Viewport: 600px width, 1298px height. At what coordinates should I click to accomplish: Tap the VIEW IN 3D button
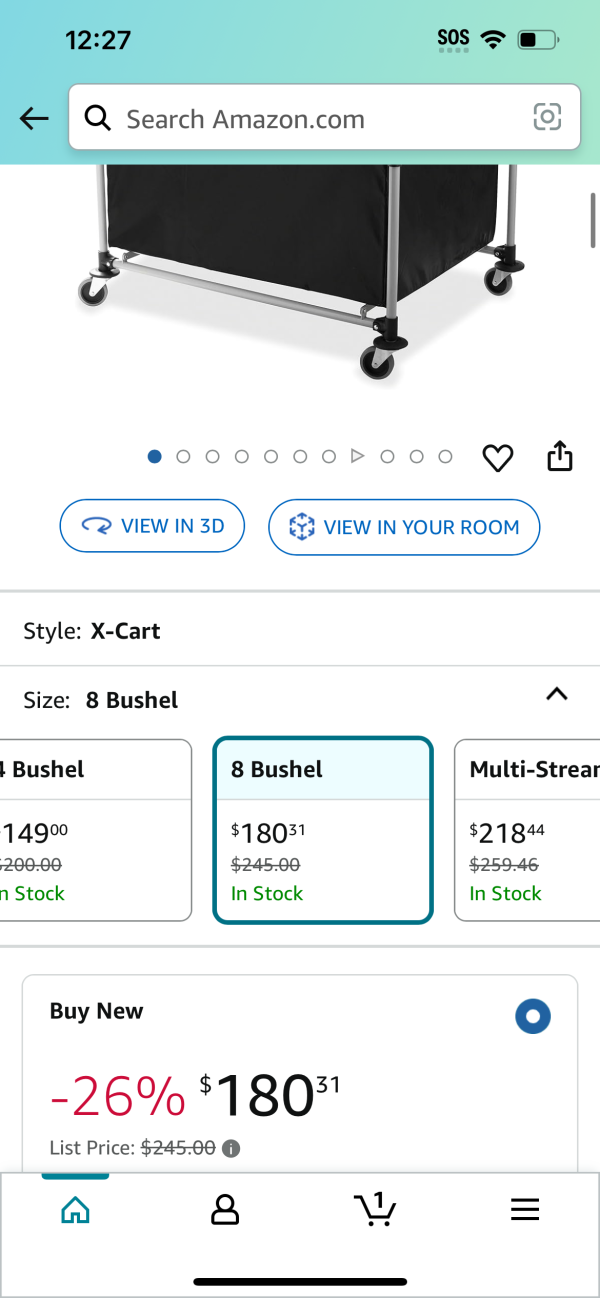[152, 526]
